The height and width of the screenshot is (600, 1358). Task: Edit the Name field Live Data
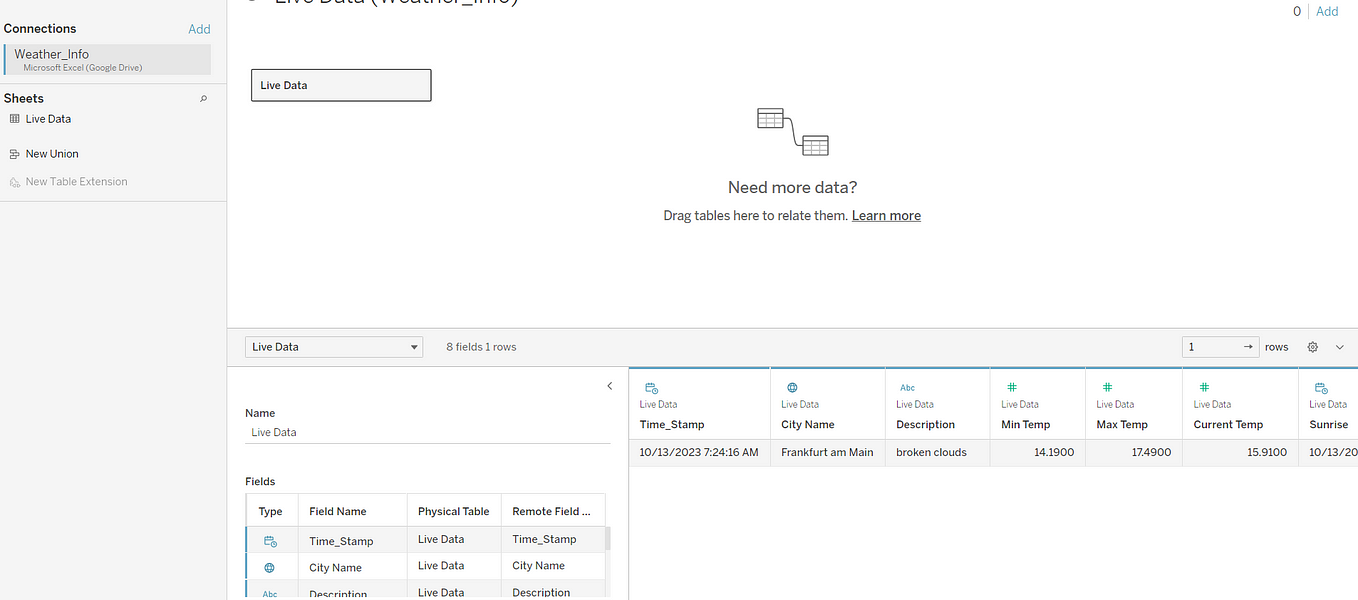click(x=428, y=433)
